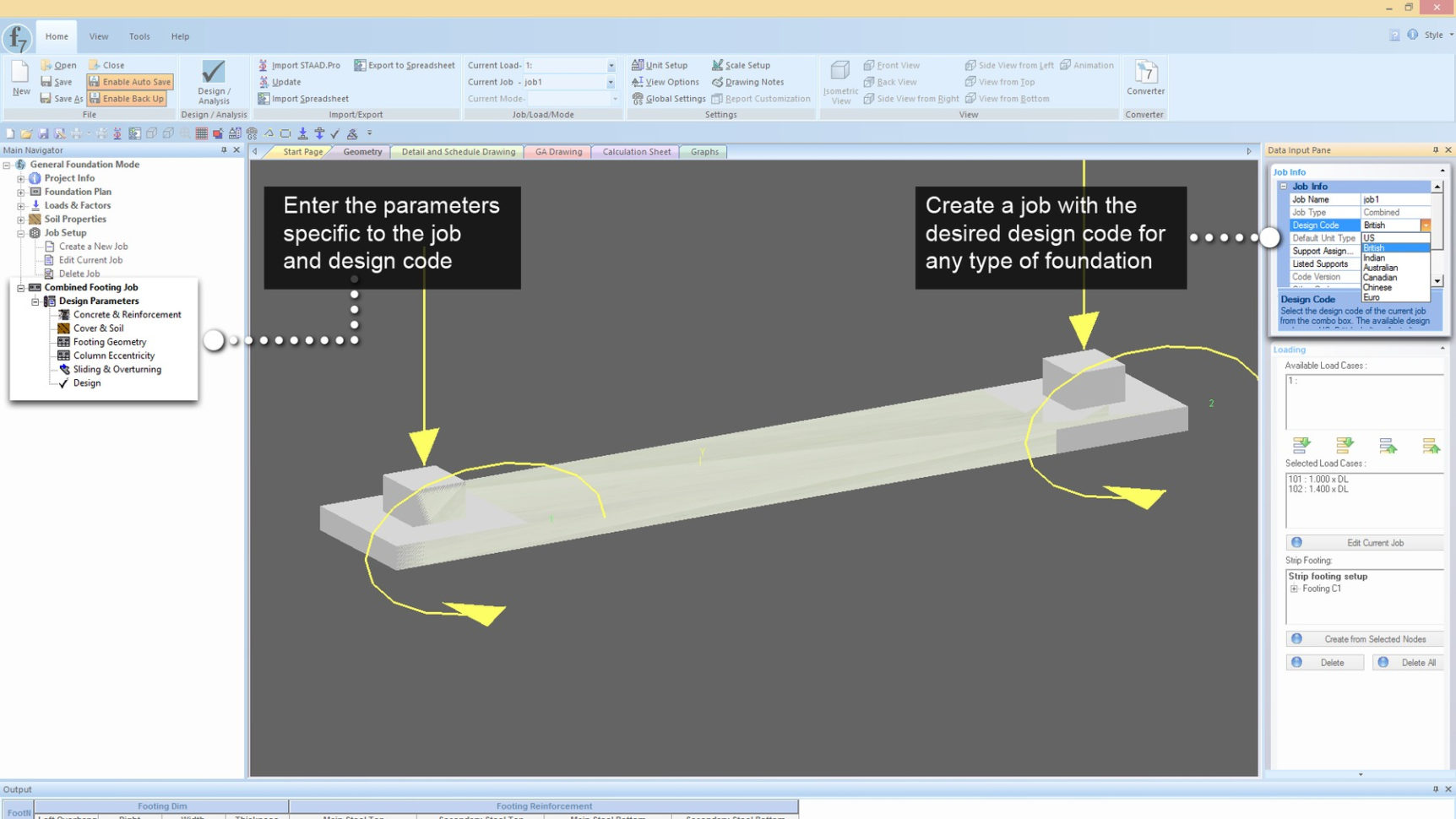Select Footing Geometry in navigator
This screenshot has width=1456, height=819.
pyautogui.click(x=110, y=342)
